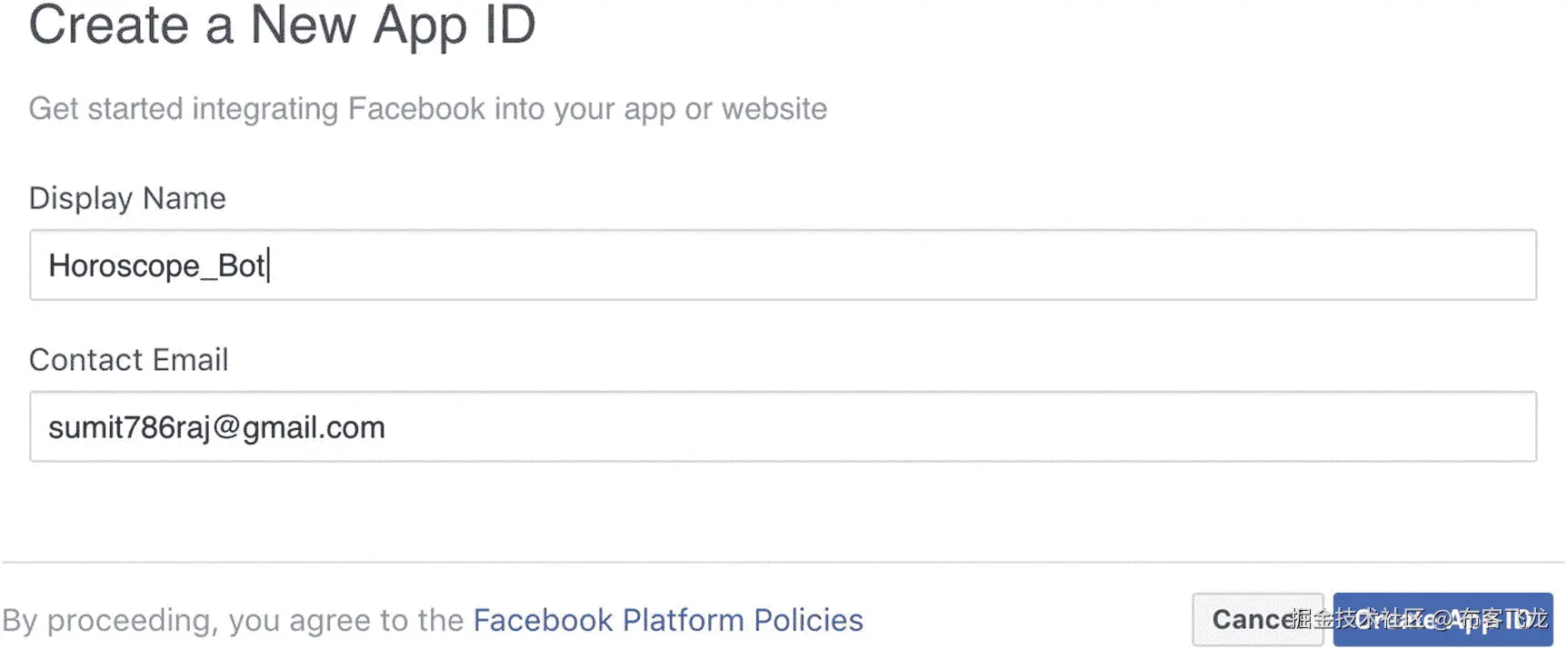Image resolution: width=1568 pixels, height=650 pixels.
Task: Click the Display Name label
Action: (x=127, y=198)
